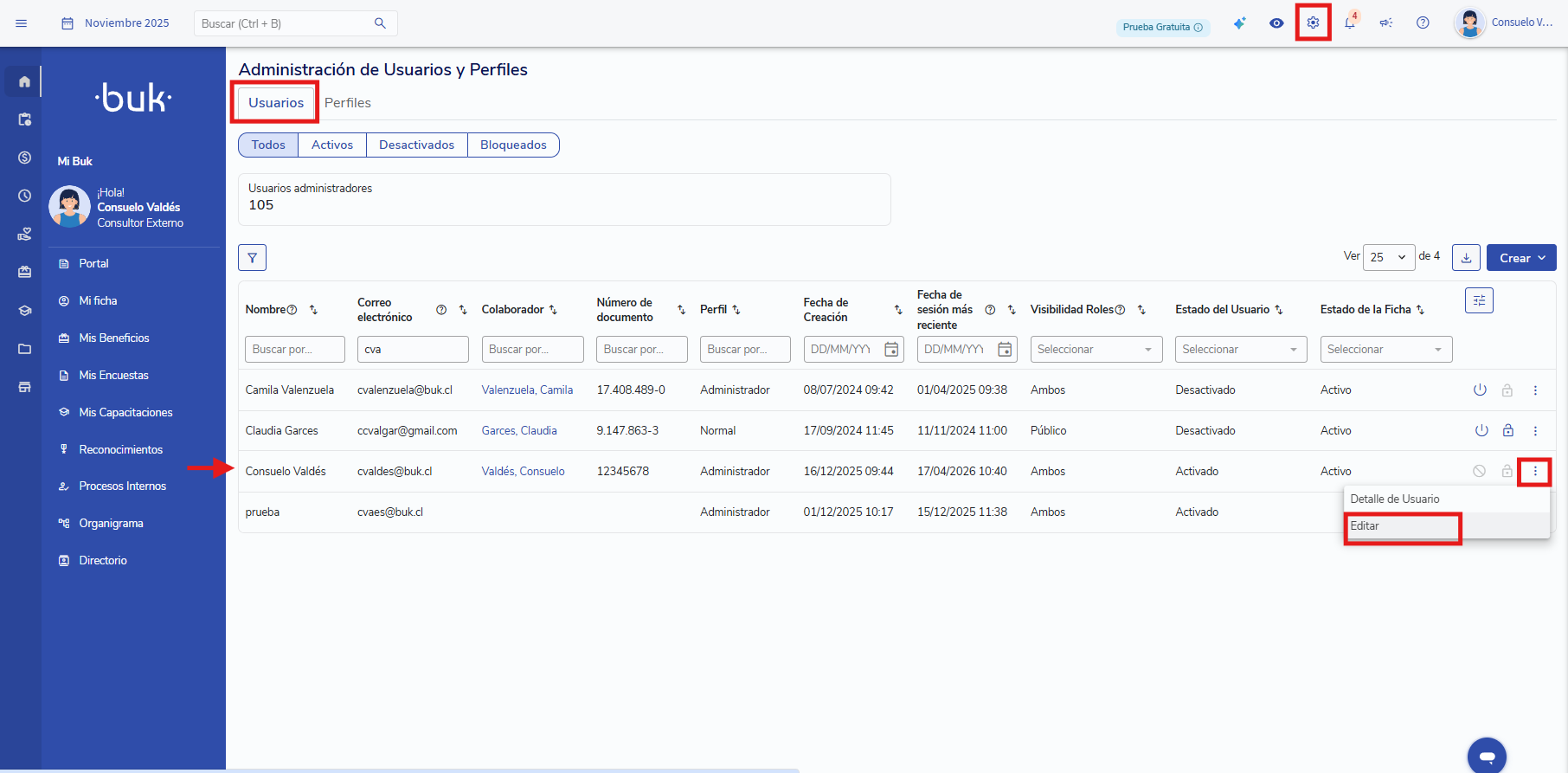1568x773 pixels.
Task: Filter by Desactivados users
Action: [x=416, y=145]
